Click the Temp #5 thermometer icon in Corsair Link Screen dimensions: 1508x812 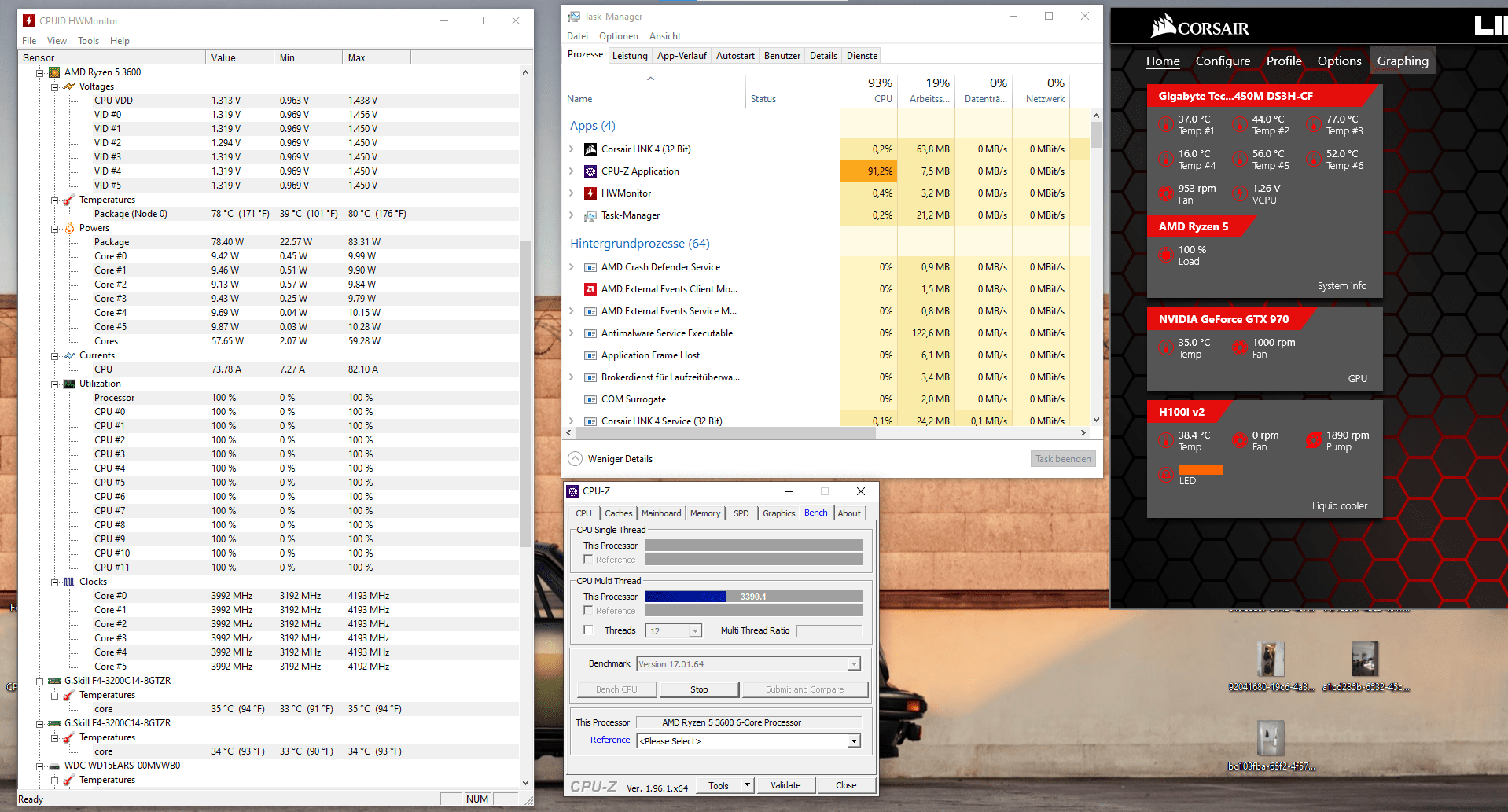[x=1240, y=159]
